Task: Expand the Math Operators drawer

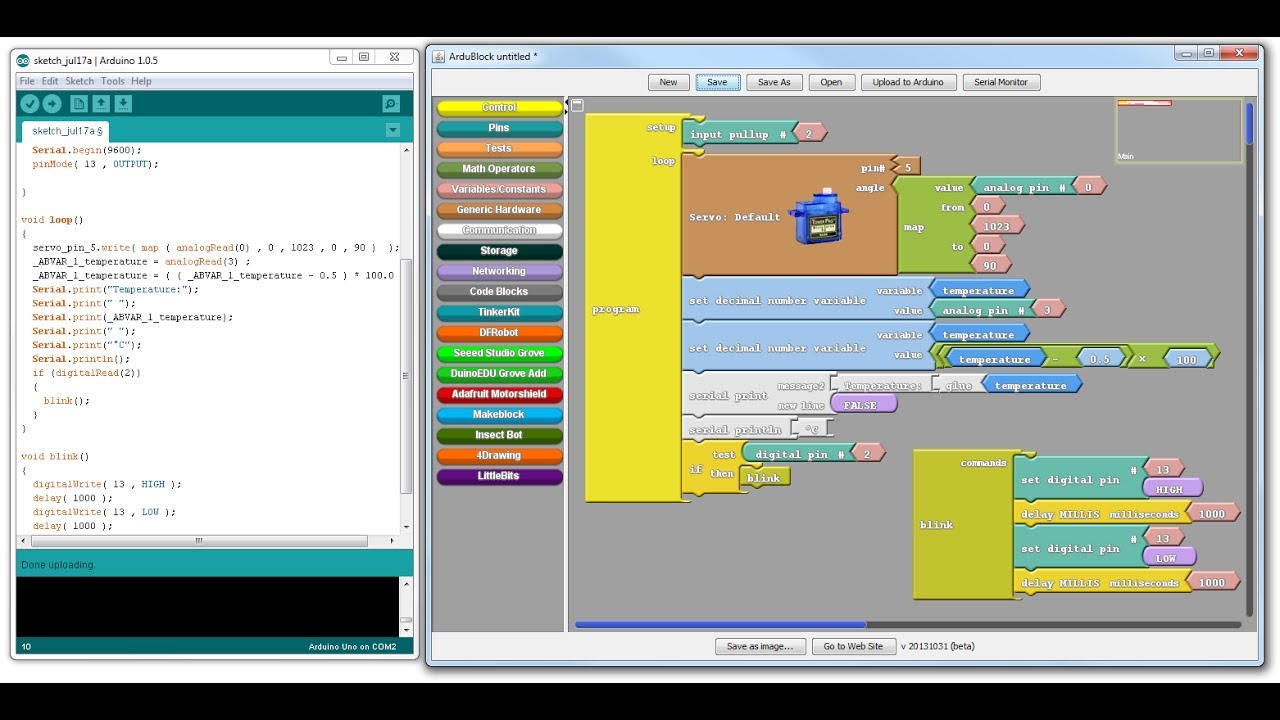Action: tap(499, 169)
